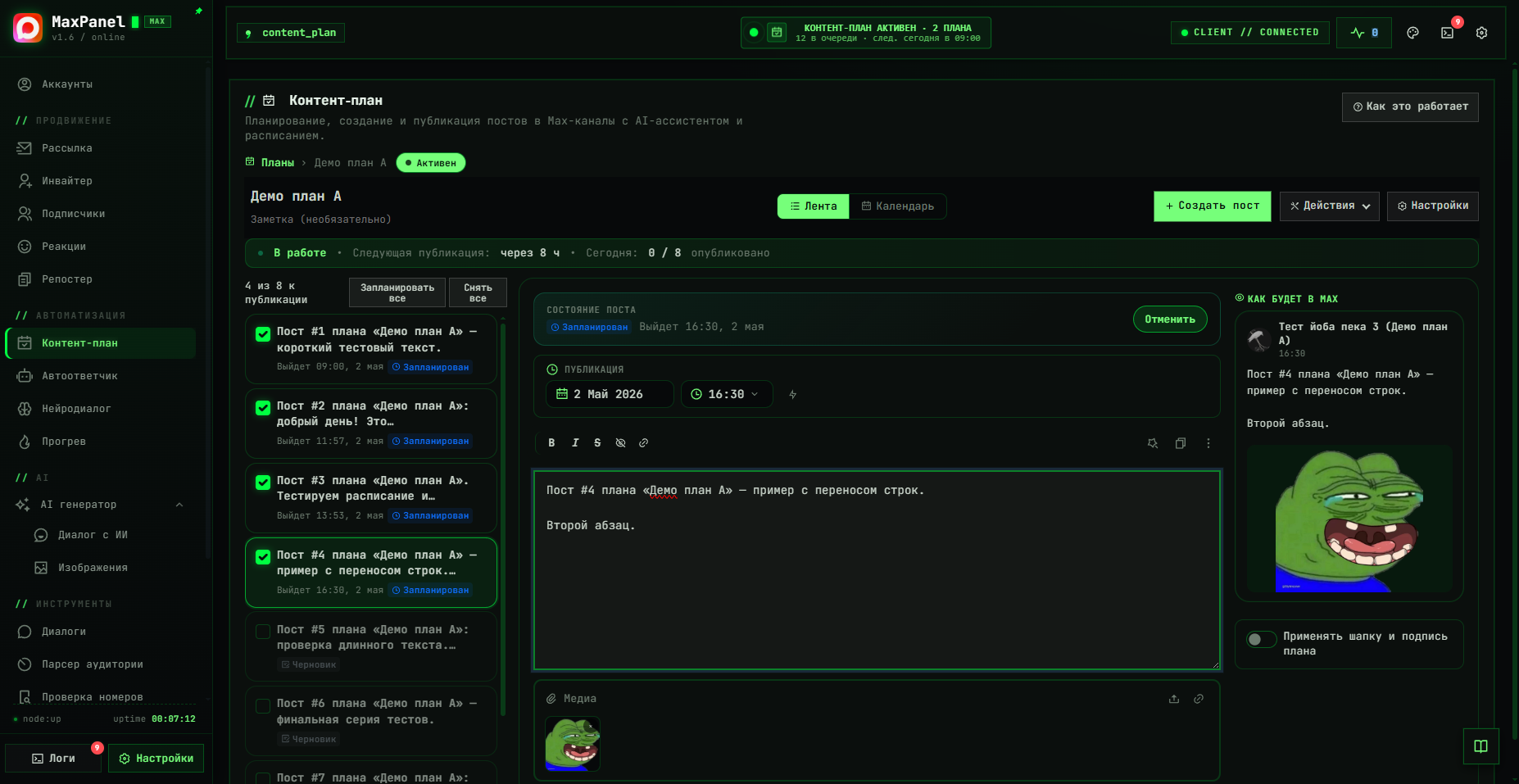Insert link using editor toolbar chain icon
The image size is (1519, 784).
pos(643,443)
